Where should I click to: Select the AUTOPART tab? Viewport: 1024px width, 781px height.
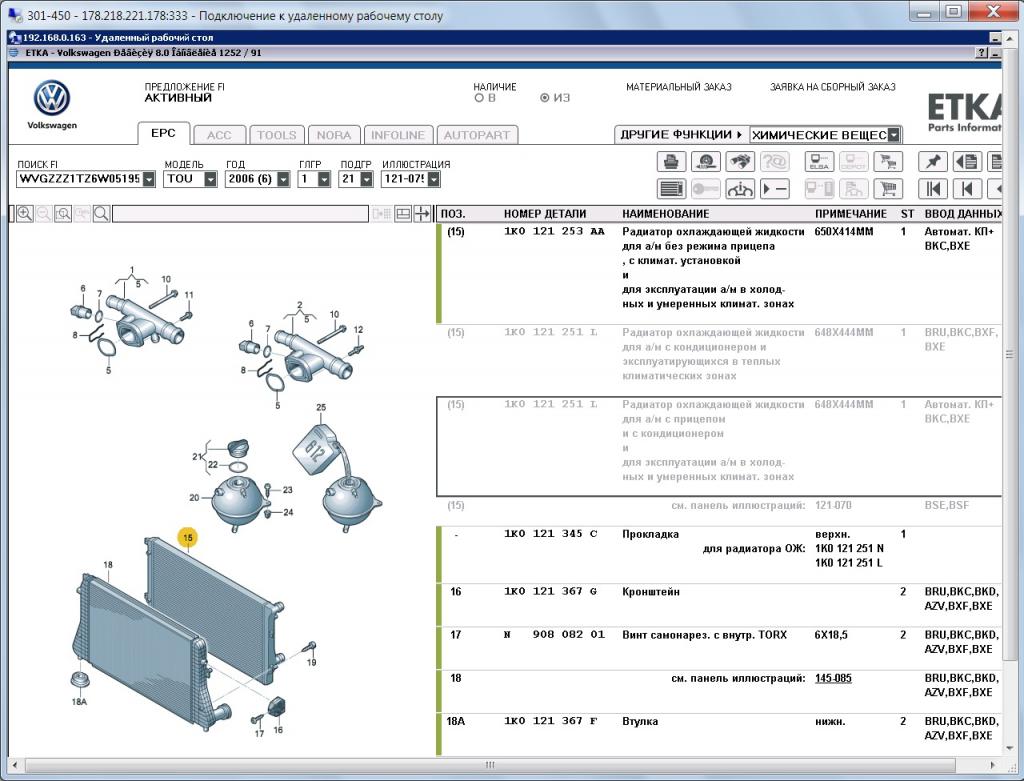point(477,135)
